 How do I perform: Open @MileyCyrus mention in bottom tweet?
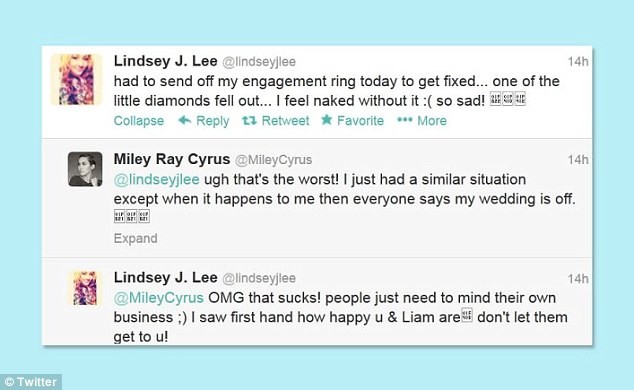158,298
